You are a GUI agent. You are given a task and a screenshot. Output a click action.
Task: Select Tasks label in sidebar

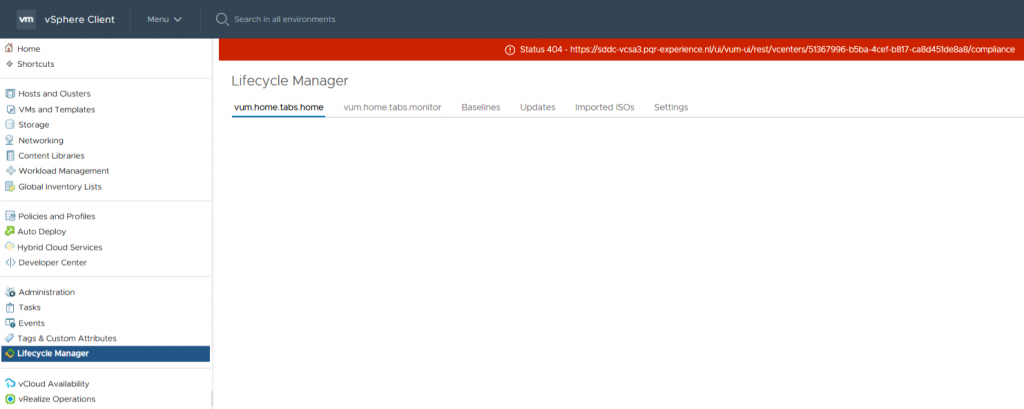pos(29,308)
